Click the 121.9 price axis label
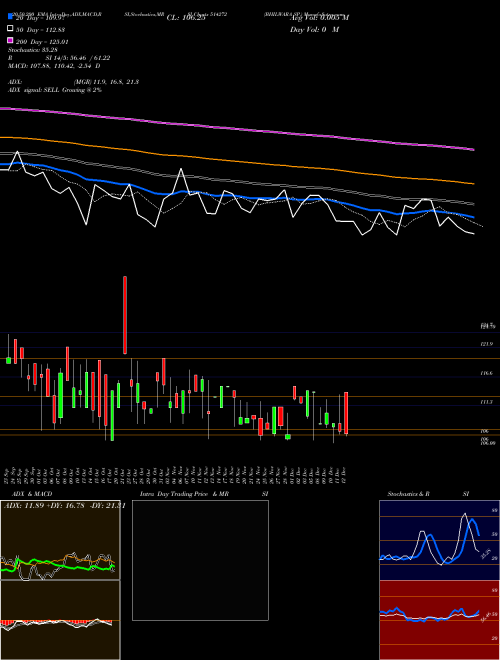Image resolution: width=500 pixels, height=660 pixels. coord(486,344)
